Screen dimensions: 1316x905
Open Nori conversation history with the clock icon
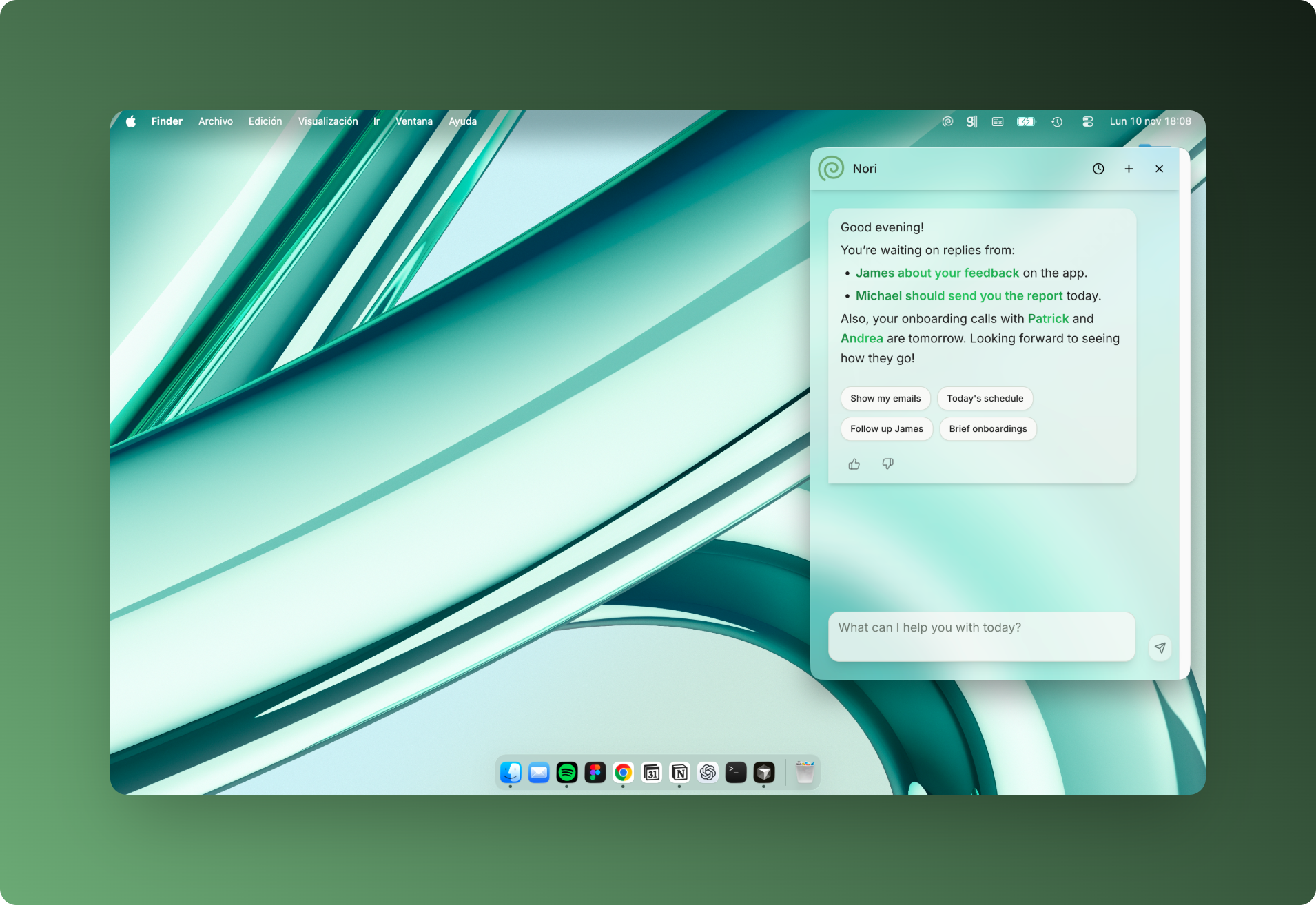pyautogui.click(x=1099, y=168)
